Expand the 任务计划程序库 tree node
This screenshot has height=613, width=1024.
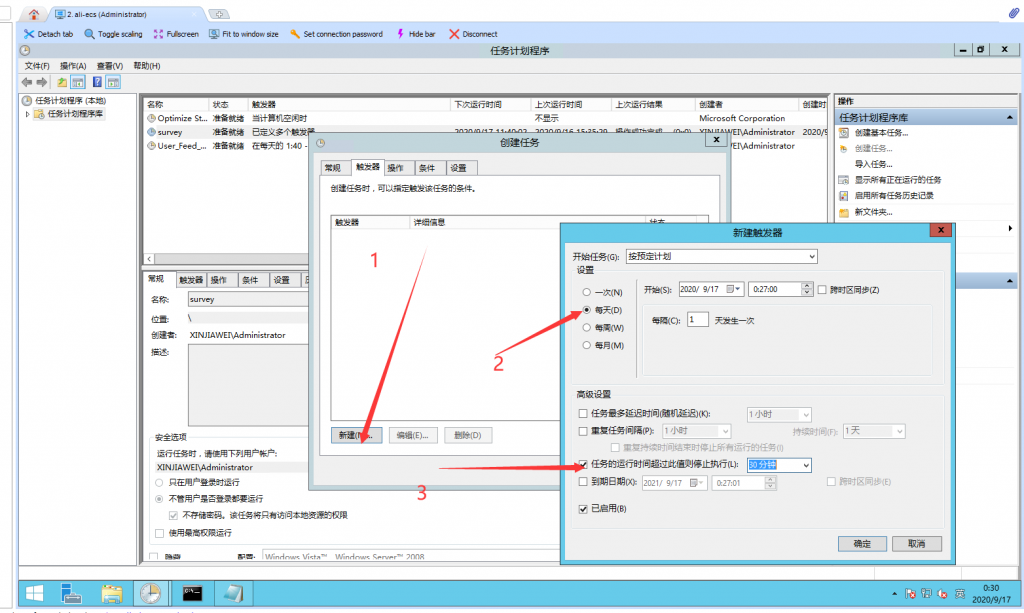pos(28,114)
